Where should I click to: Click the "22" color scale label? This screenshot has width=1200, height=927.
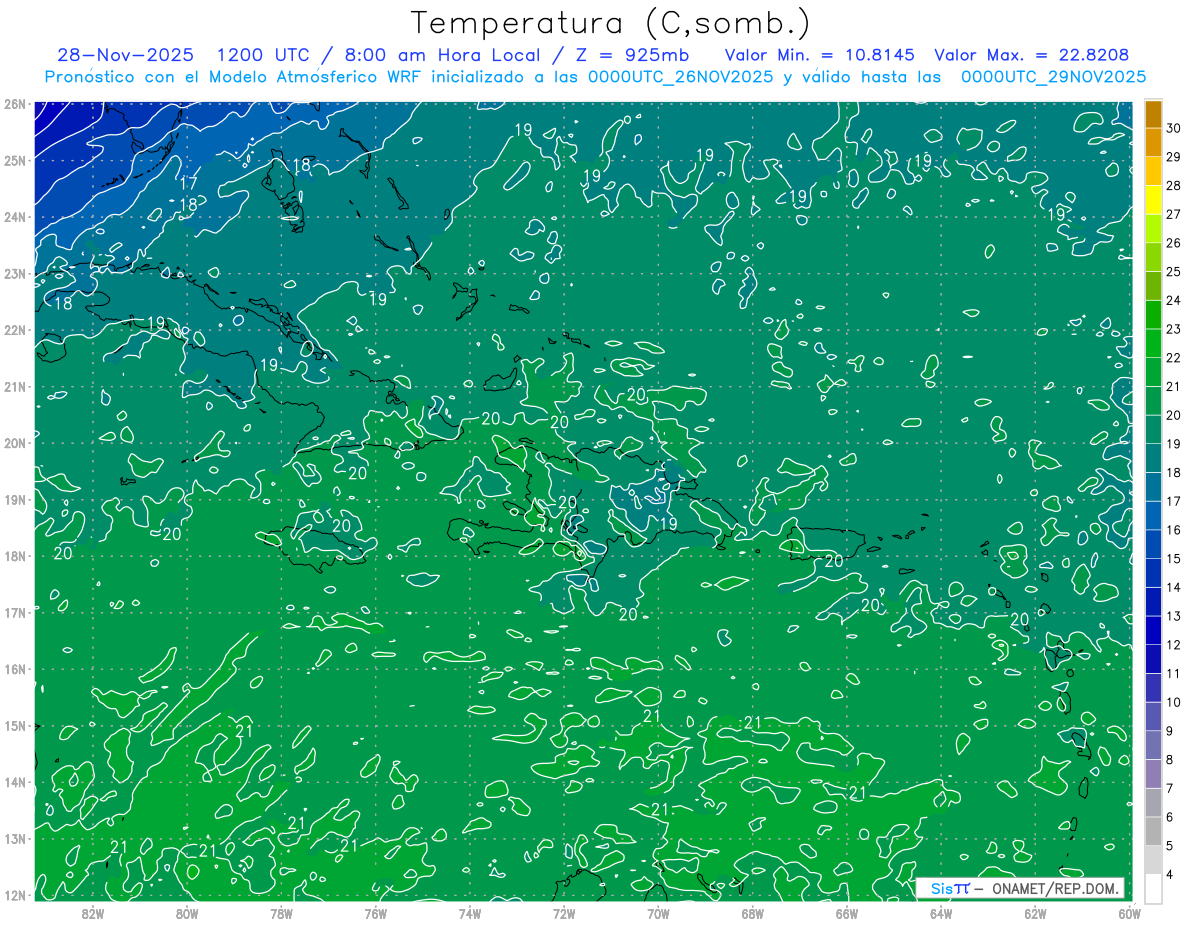click(1173, 358)
